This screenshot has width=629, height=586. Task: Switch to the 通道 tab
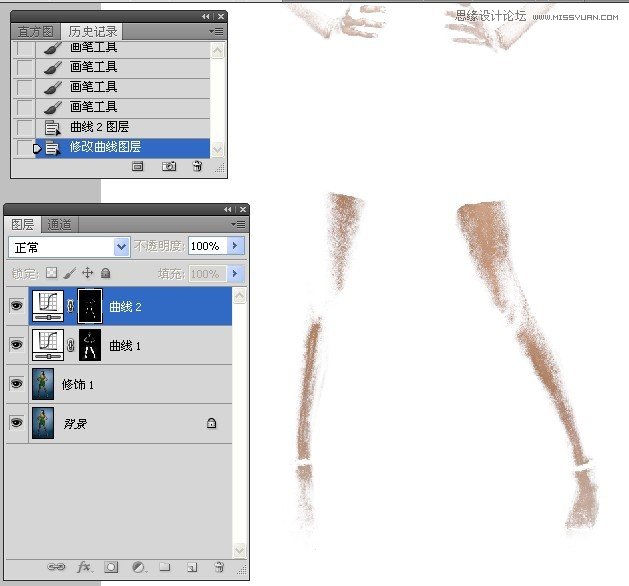pyautogui.click(x=60, y=225)
